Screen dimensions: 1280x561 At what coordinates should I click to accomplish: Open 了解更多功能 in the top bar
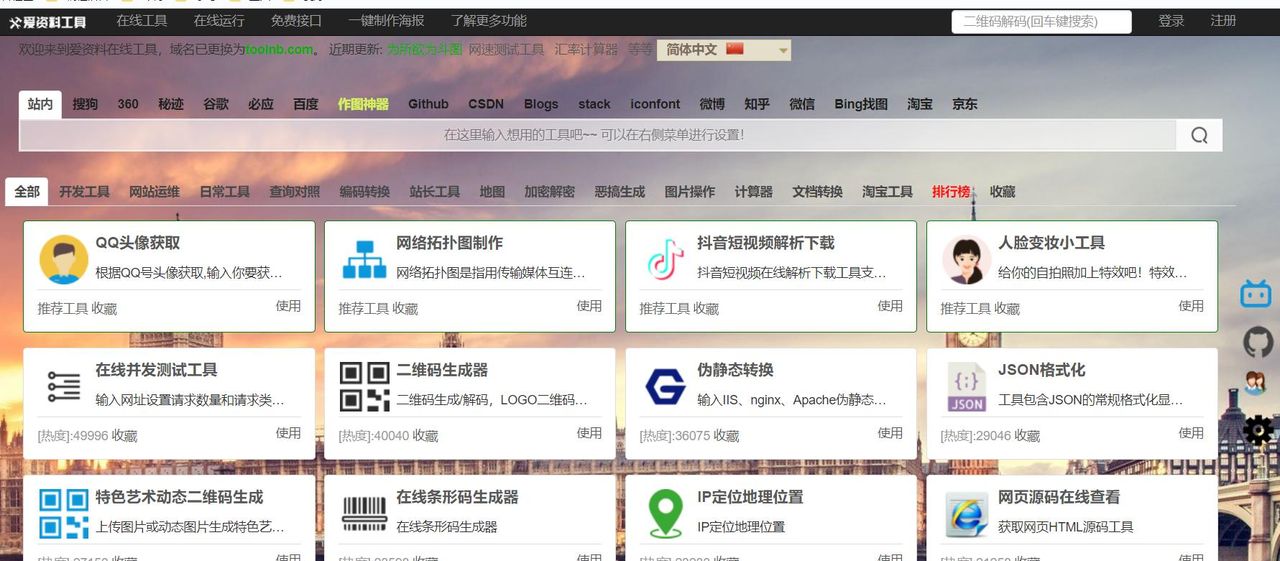pyautogui.click(x=488, y=21)
